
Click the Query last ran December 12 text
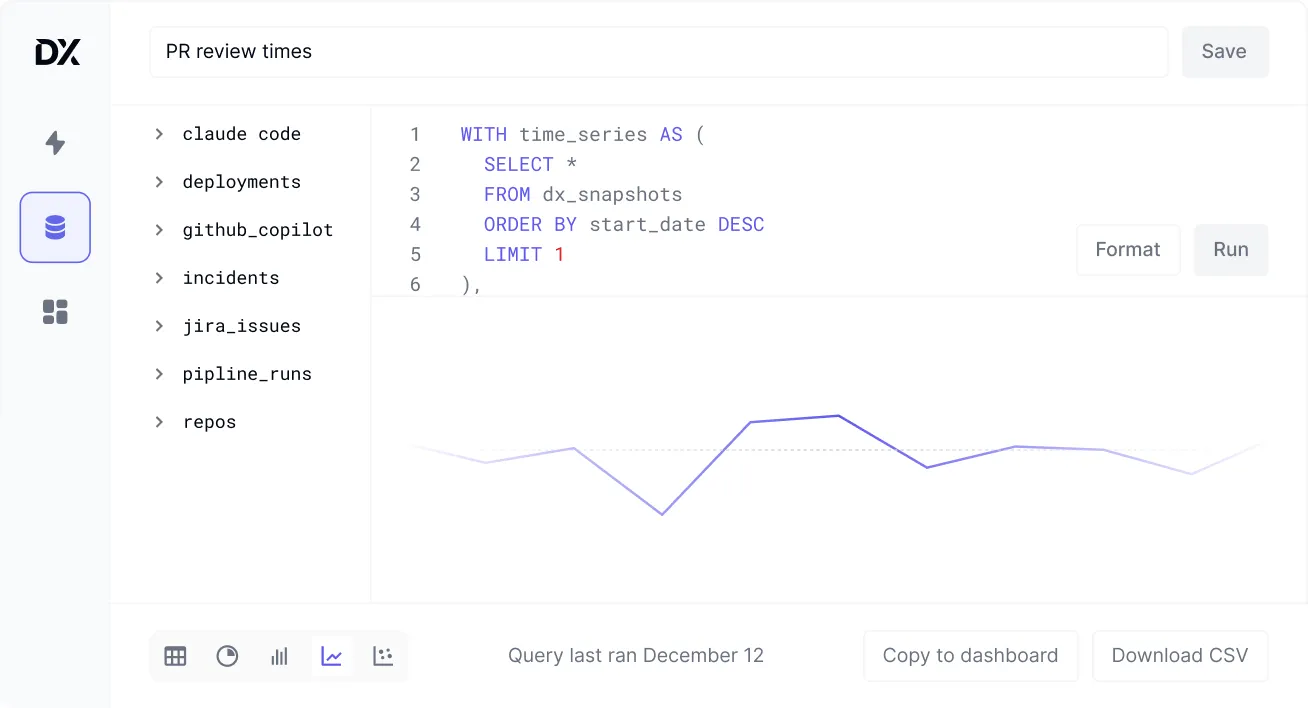[636, 656]
